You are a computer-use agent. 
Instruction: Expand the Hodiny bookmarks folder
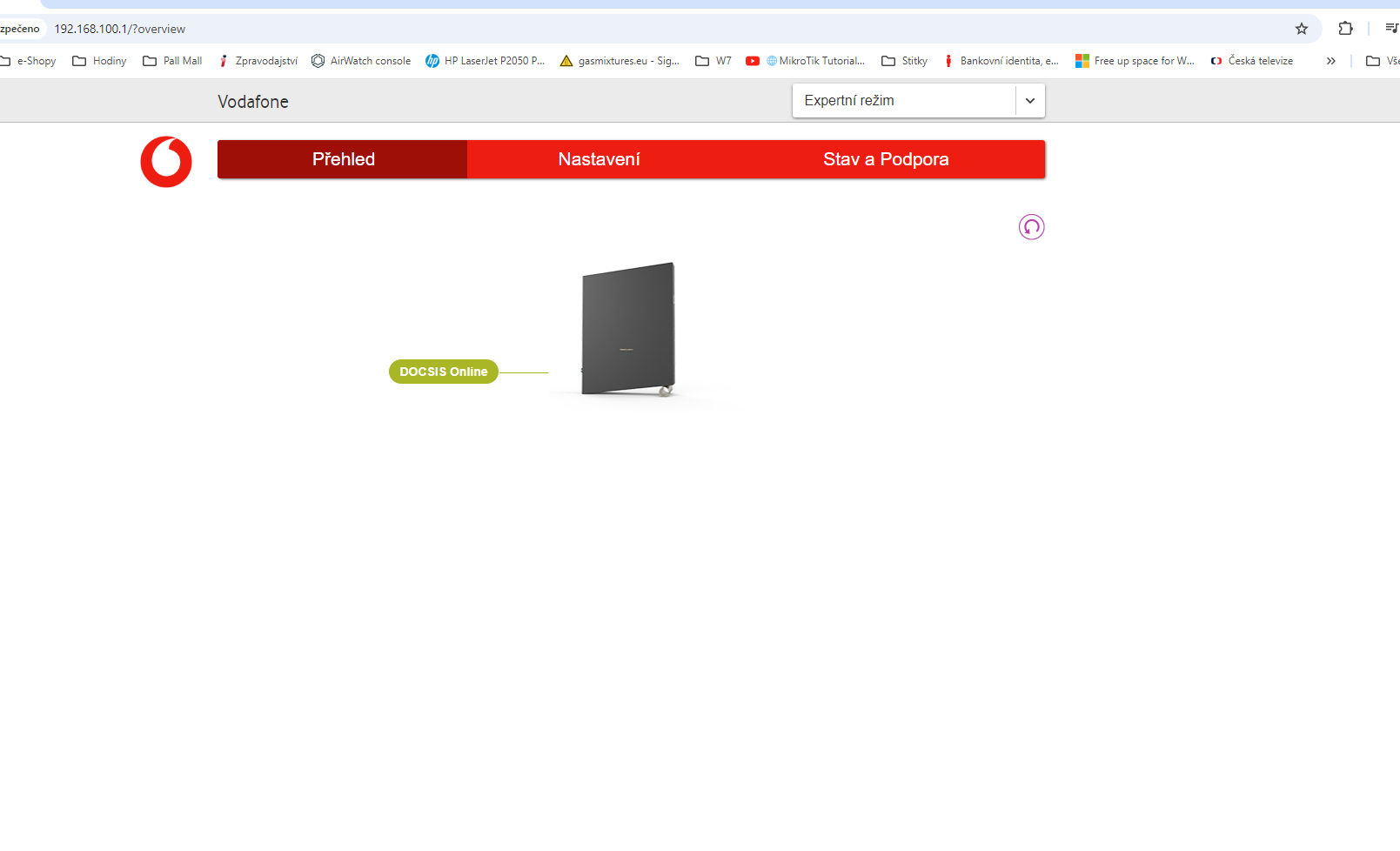click(x=99, y=61)
